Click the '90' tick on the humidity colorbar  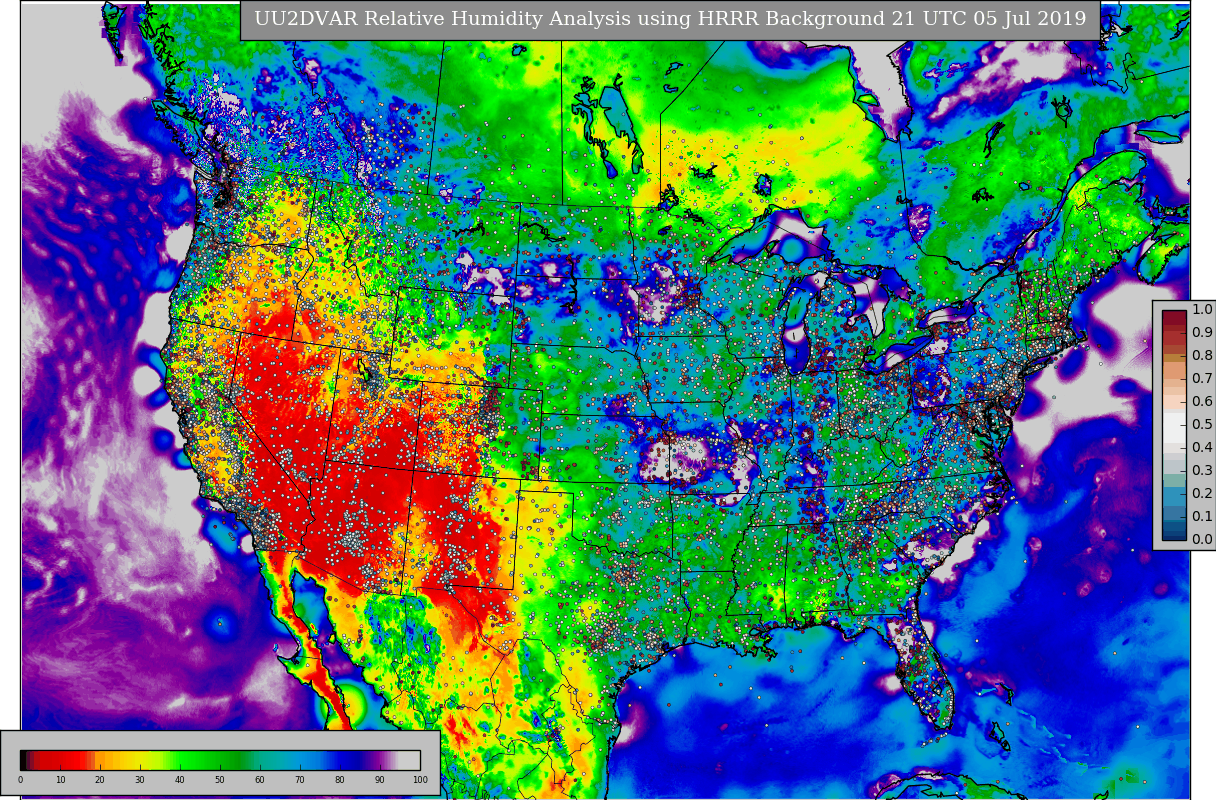[x=380, y=780]
